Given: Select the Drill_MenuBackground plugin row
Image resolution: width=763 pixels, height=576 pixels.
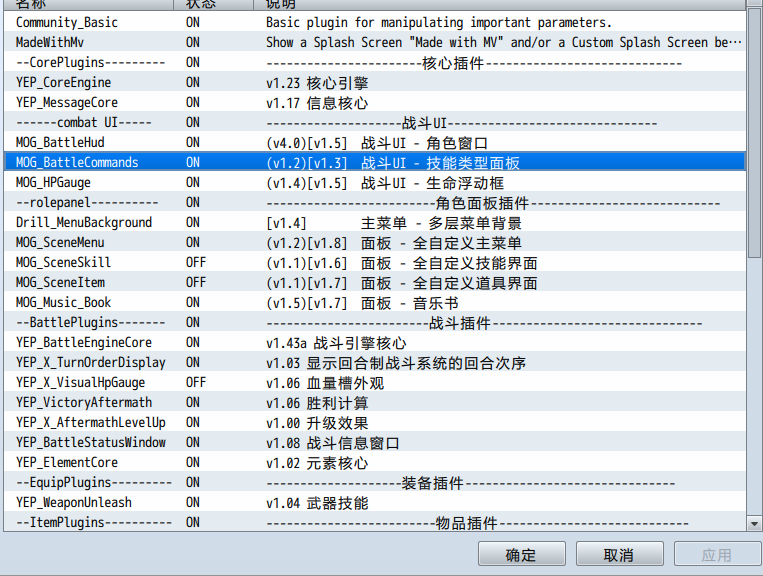Looking at the screenshot, I should pos(375,222).
